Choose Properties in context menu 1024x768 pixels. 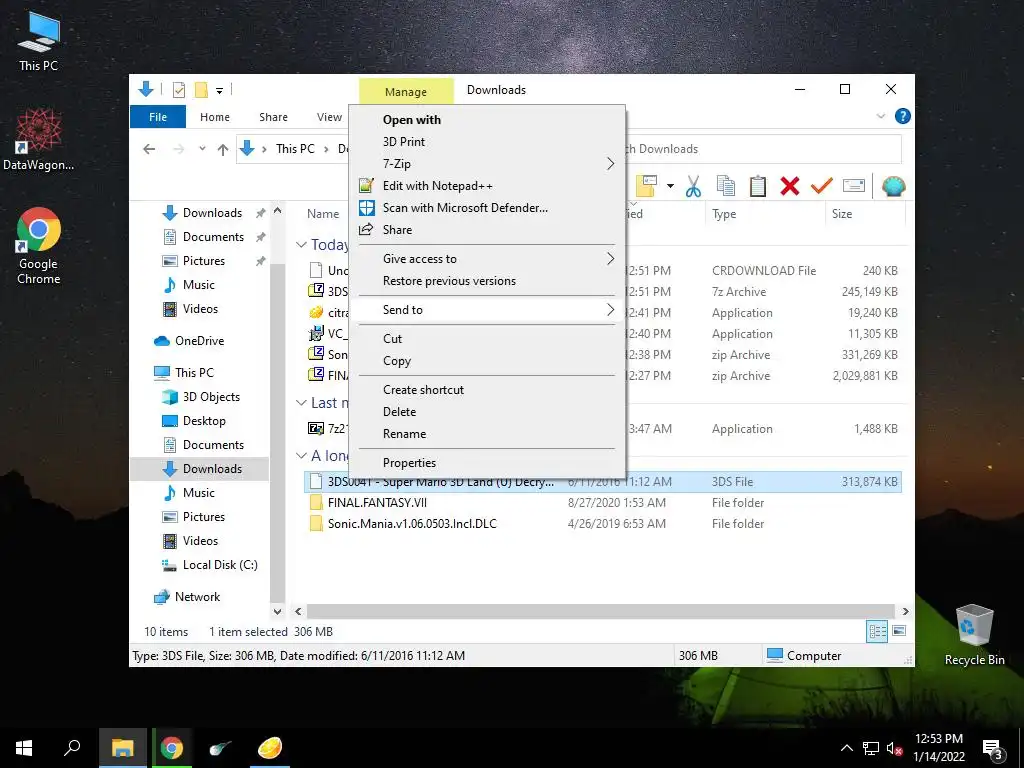tap(409, 463)
